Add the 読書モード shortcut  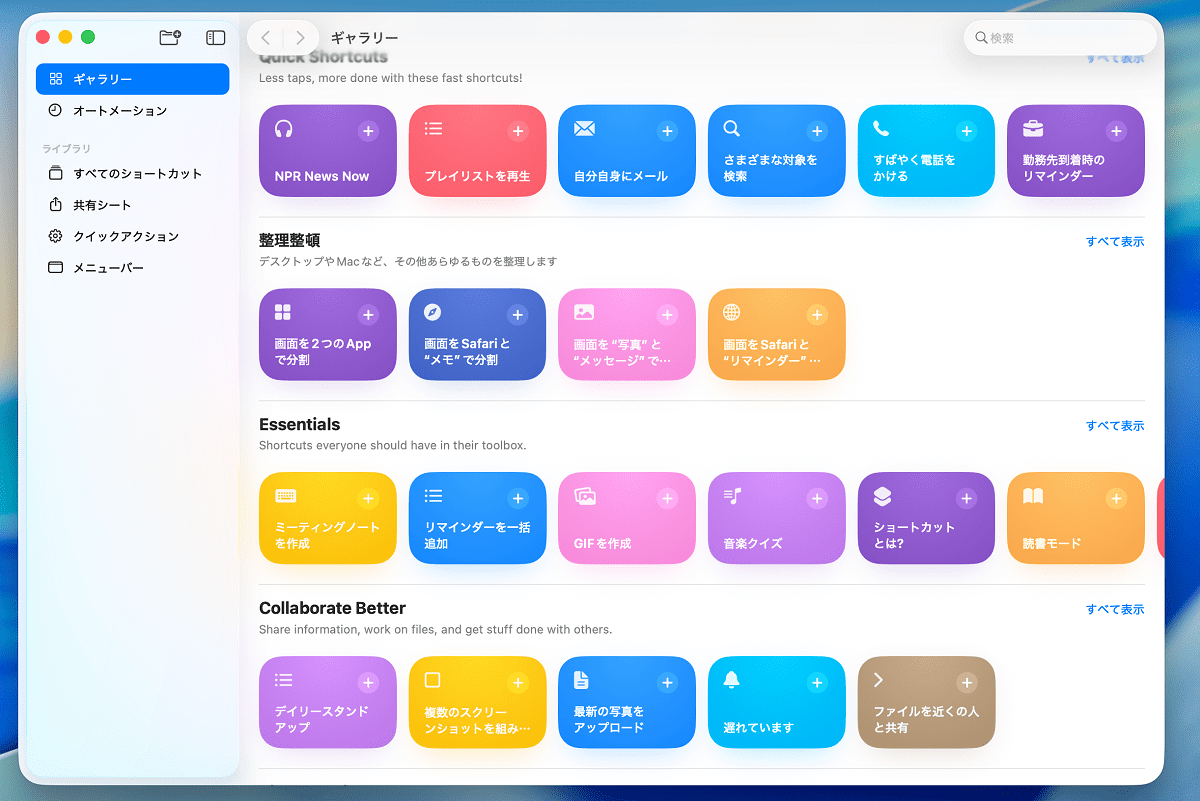tap(1116, 499)
